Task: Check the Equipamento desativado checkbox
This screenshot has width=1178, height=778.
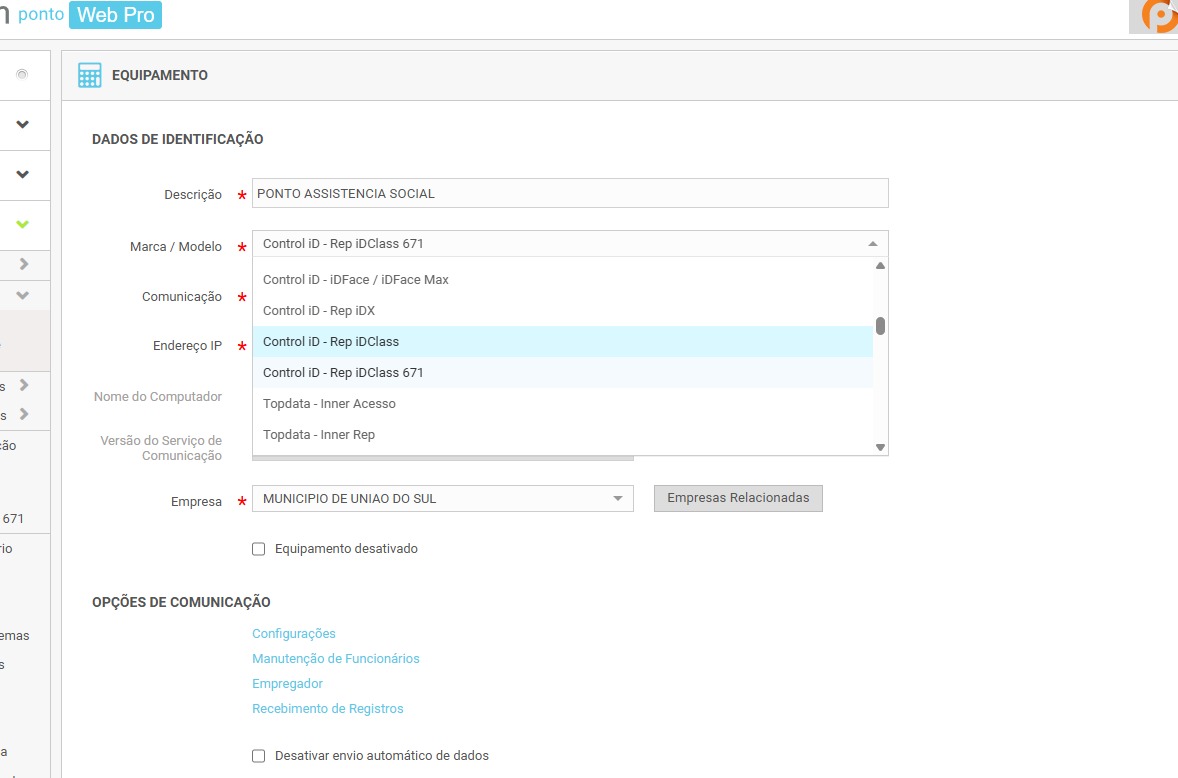Action: coord(259,549)
